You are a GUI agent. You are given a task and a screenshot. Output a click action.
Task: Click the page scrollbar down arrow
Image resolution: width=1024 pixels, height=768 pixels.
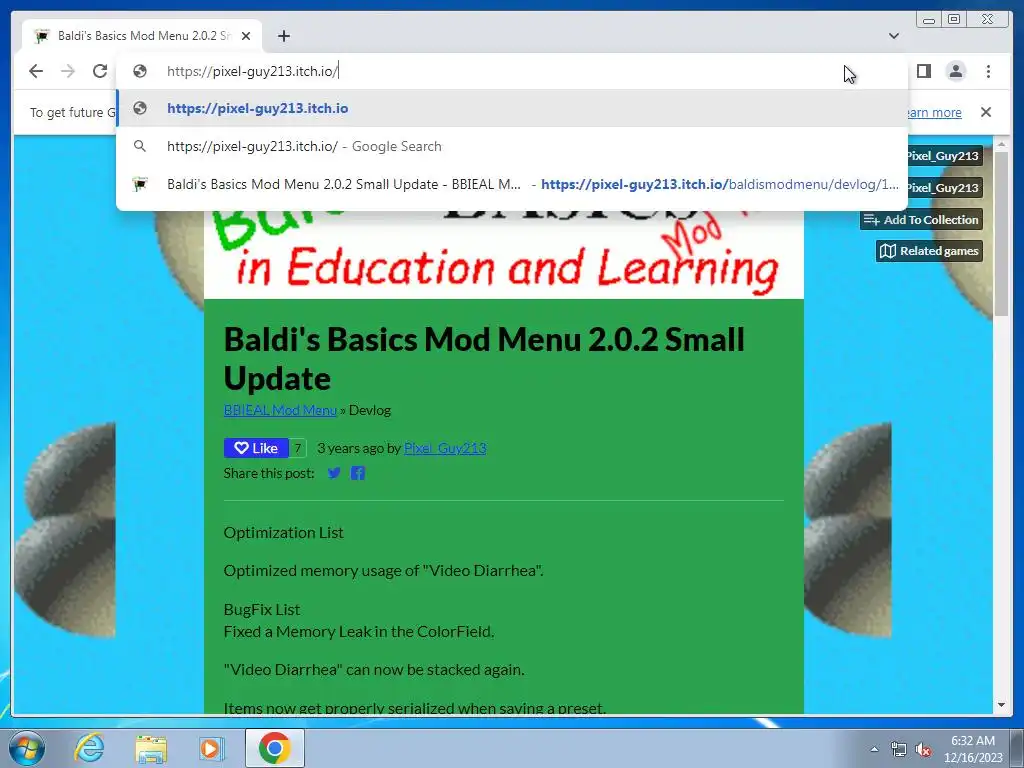[1002, 705]
